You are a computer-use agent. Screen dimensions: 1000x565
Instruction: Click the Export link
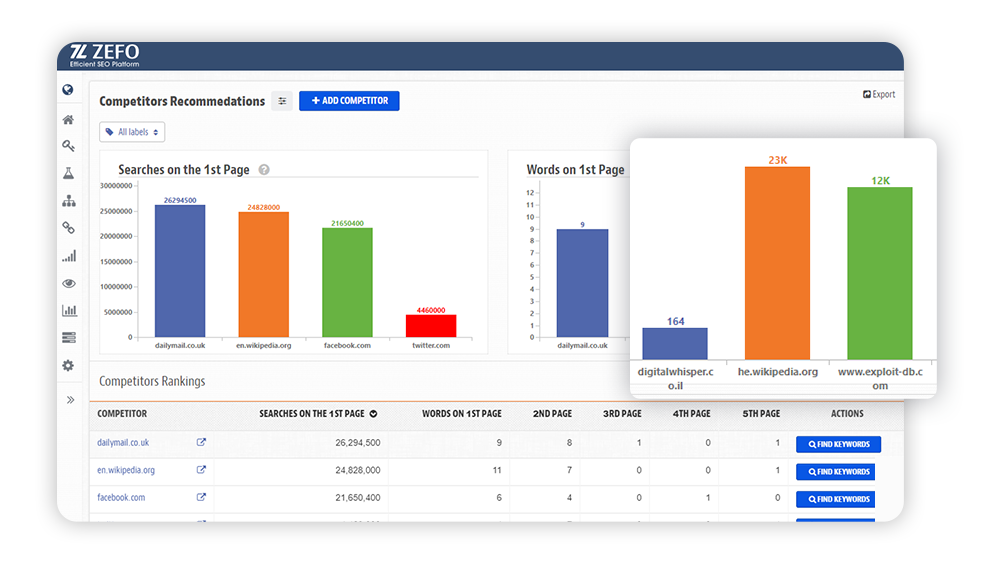click(879, 94)
